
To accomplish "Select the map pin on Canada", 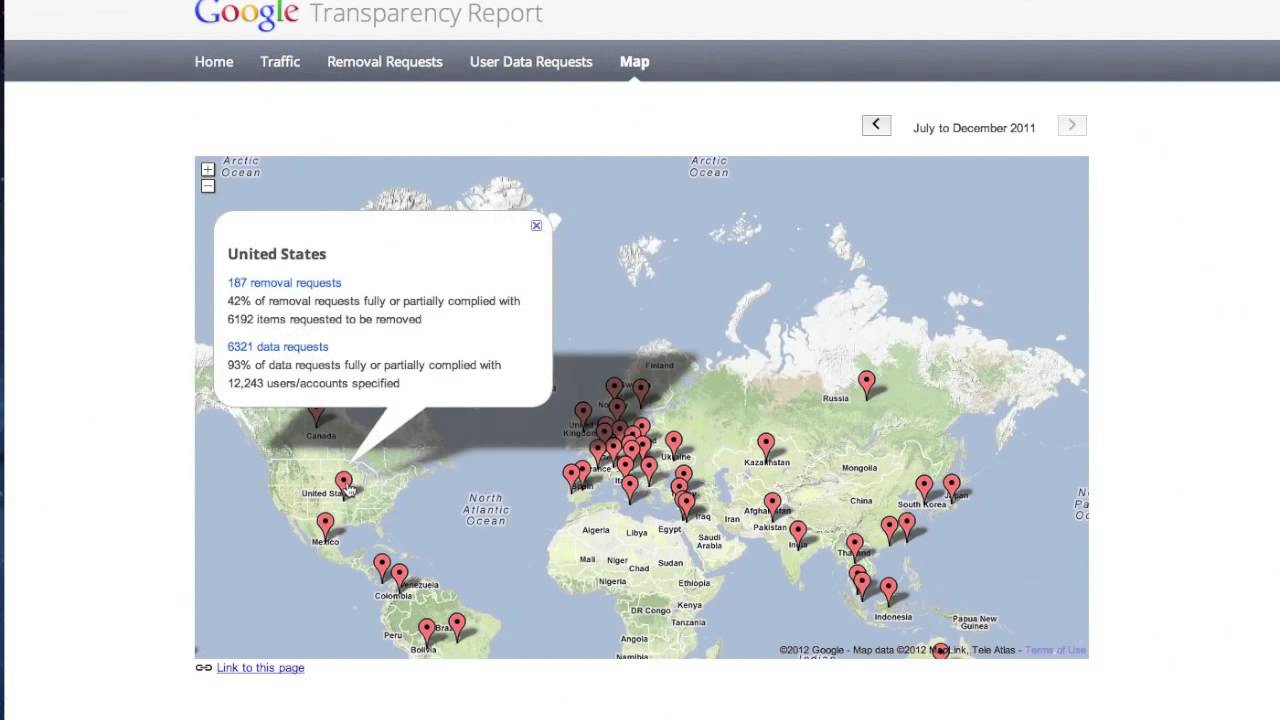I will click(x=316, y=413).
